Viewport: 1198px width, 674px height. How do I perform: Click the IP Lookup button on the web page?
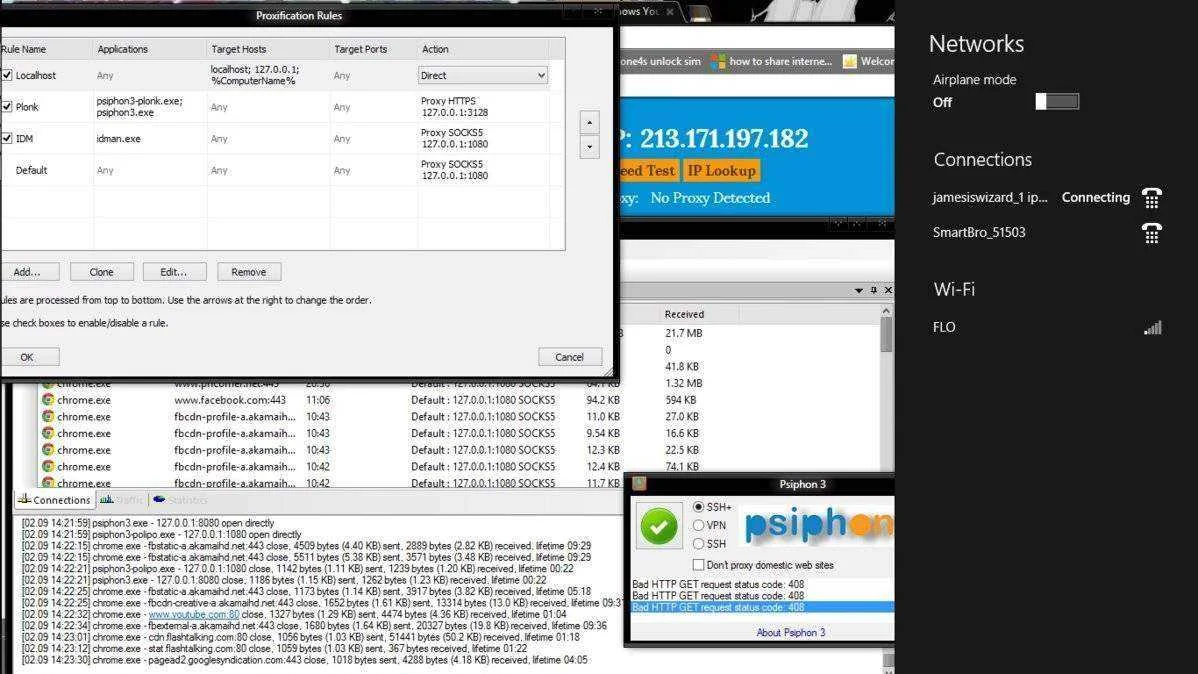(x=721, y=170)
